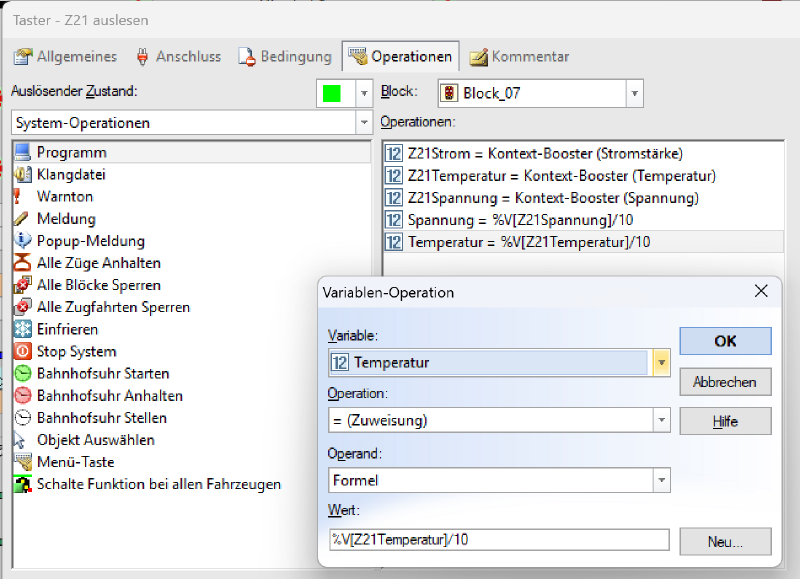Click the Stop System red icon
This screenshot has width=800, height=579.
click(x=22, y=351)
